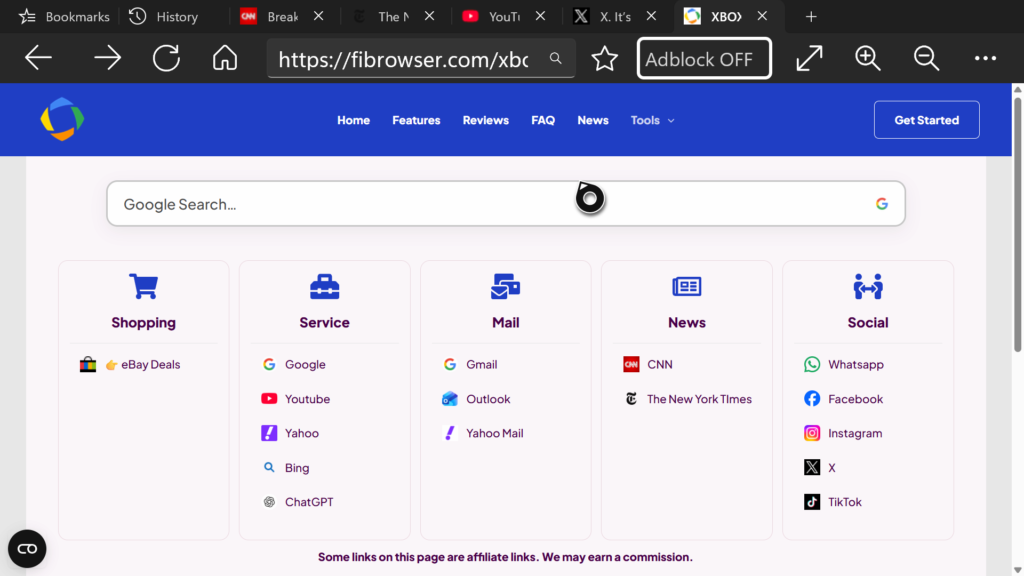Open the Gmail link

[470, 364]
